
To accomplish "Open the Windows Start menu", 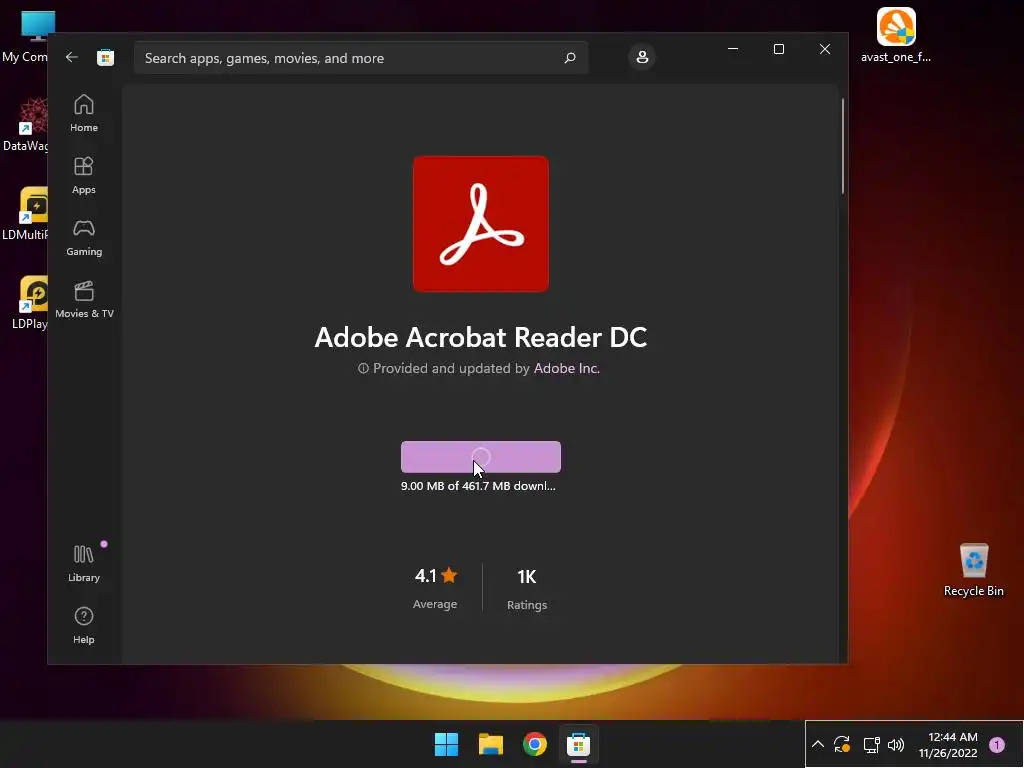I will 447,744.
